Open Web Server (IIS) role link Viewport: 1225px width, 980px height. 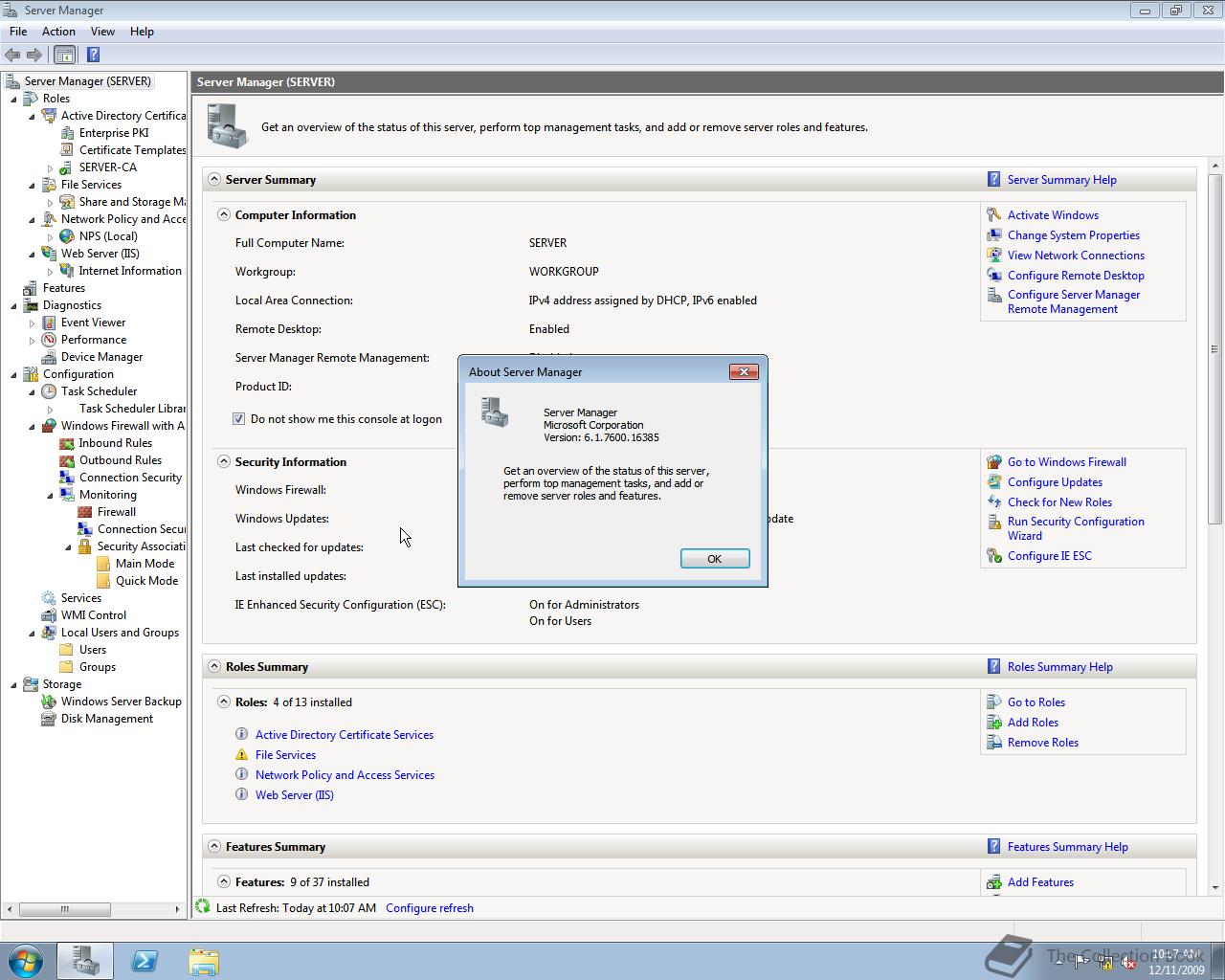point(295,795)
